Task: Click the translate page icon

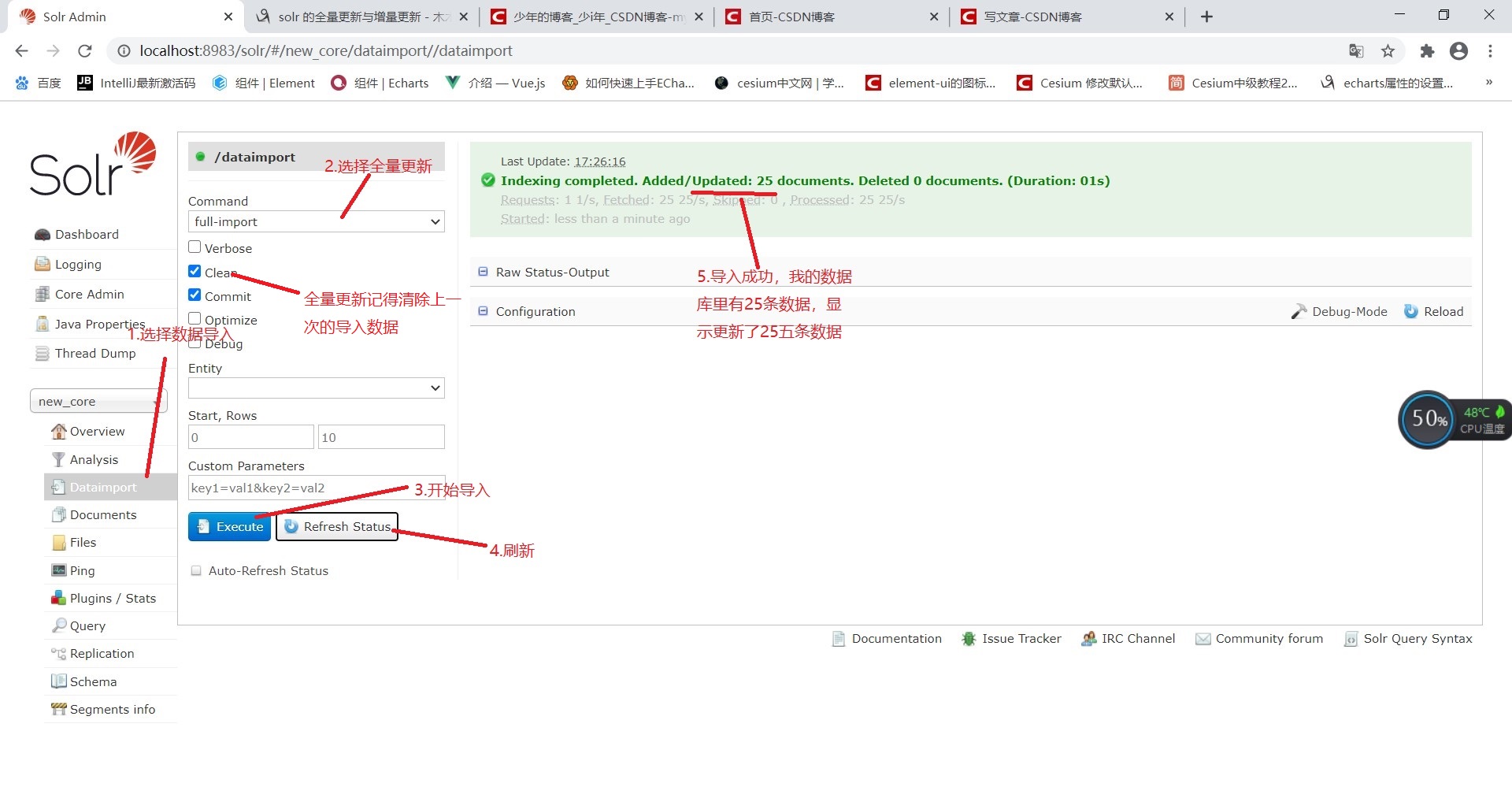Action: (x=1356, y=51)
